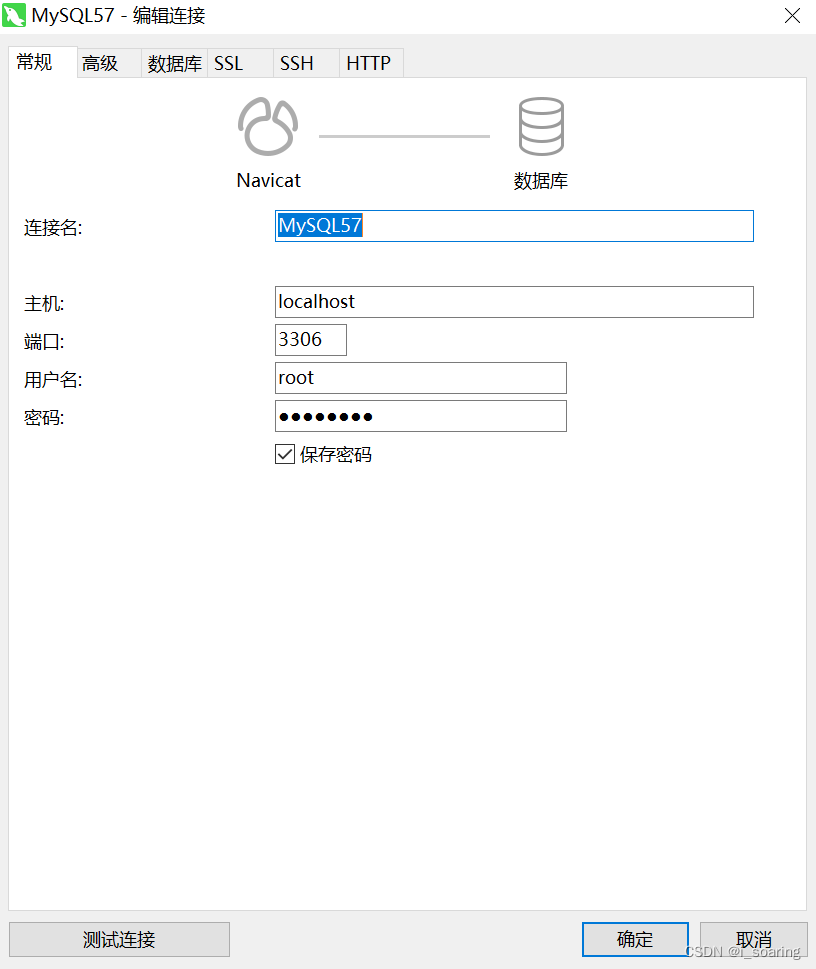Click the Navicat app icon in title bar

coord(14,15)
